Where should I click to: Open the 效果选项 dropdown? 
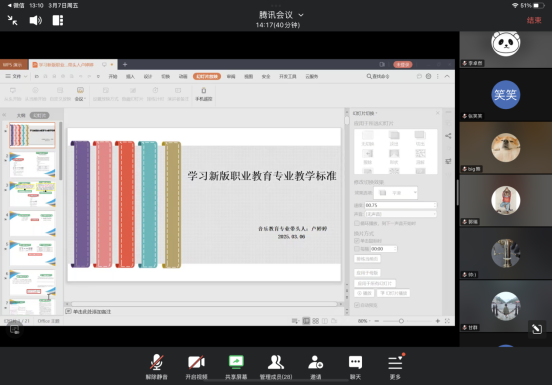point(395,193)
